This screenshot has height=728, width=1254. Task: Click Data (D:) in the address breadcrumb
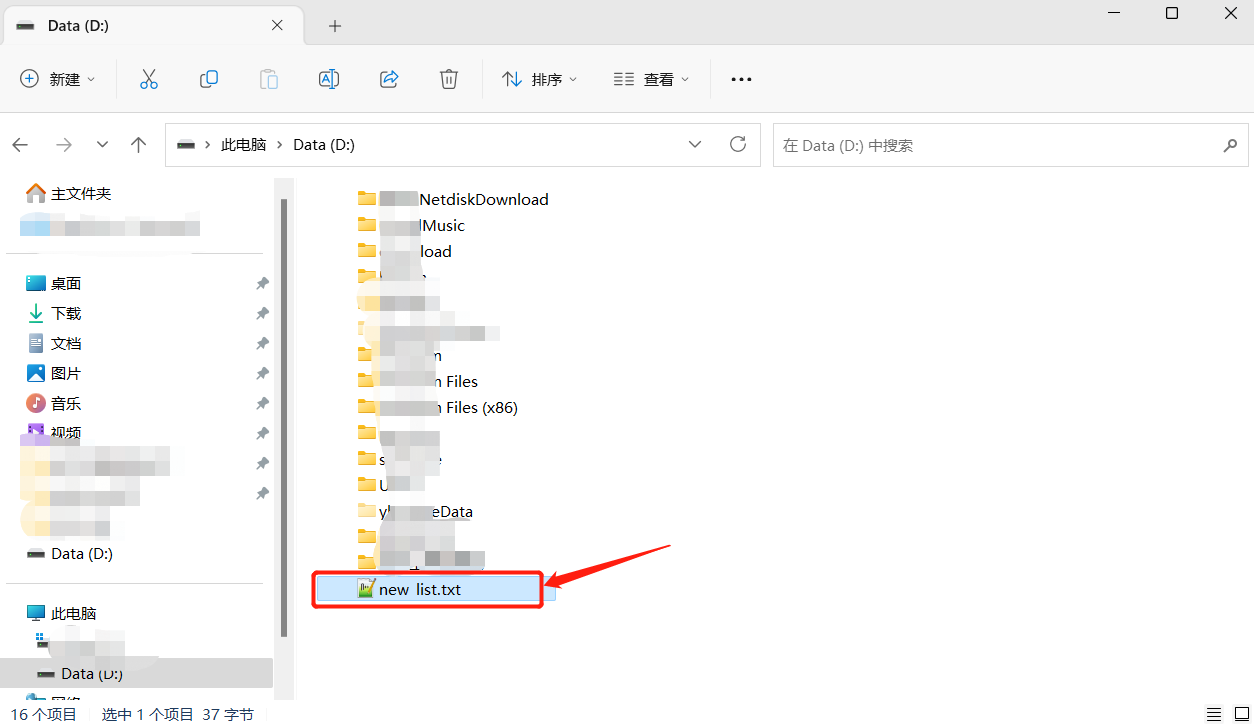coord(324,145)
